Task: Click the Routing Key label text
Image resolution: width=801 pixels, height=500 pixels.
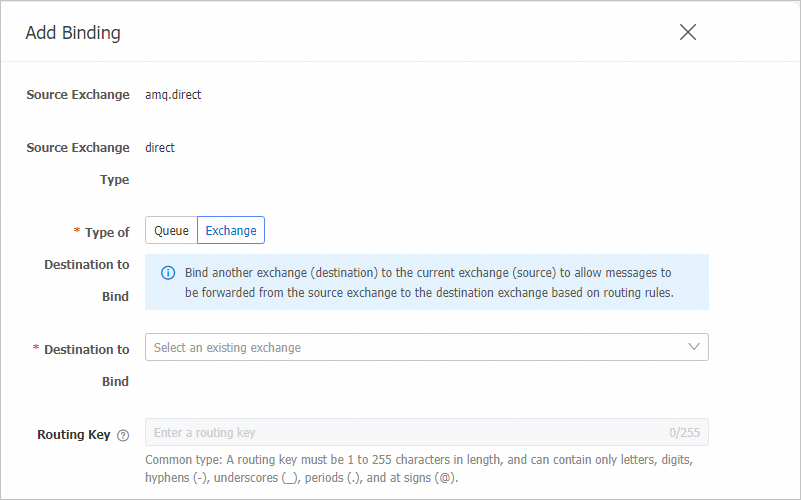Action: [73, 435]
